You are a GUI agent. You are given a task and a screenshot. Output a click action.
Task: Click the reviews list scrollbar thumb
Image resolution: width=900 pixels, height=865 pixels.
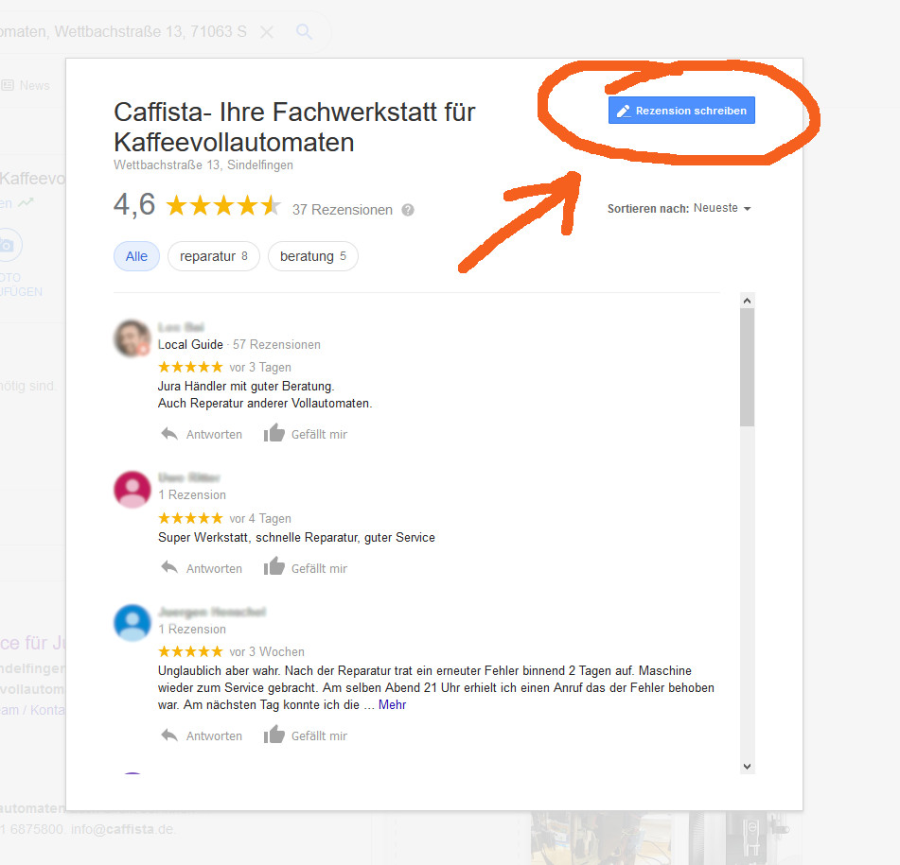pos(747,367)
